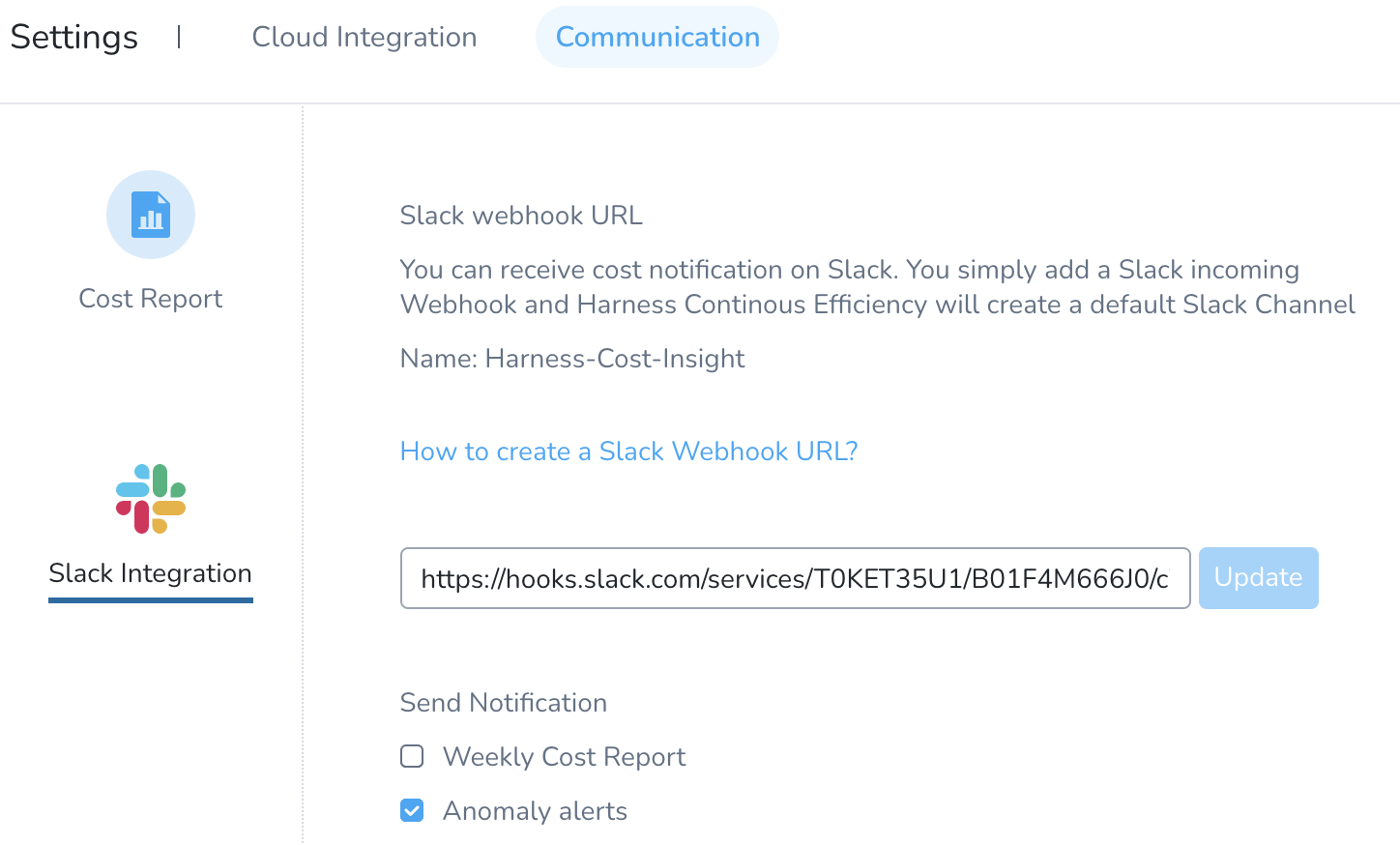Click the Name: Harness-Cost-Insight channel text

point(572,358)
